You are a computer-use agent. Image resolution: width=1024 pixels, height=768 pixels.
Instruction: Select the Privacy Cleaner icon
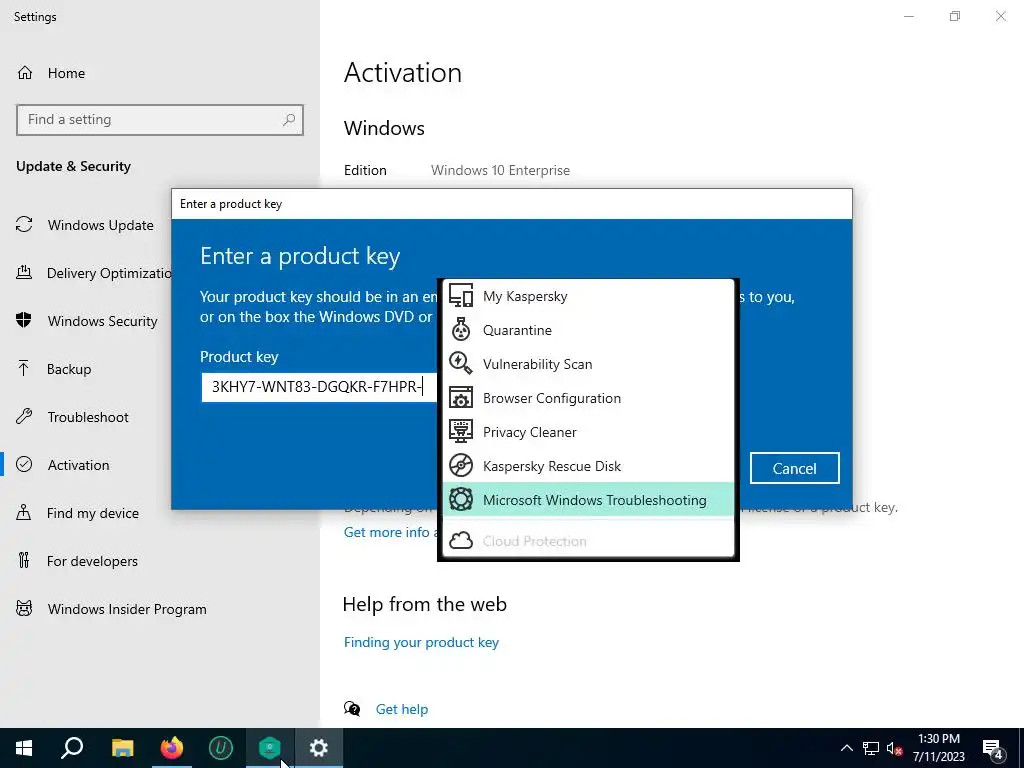pos(460,432)
